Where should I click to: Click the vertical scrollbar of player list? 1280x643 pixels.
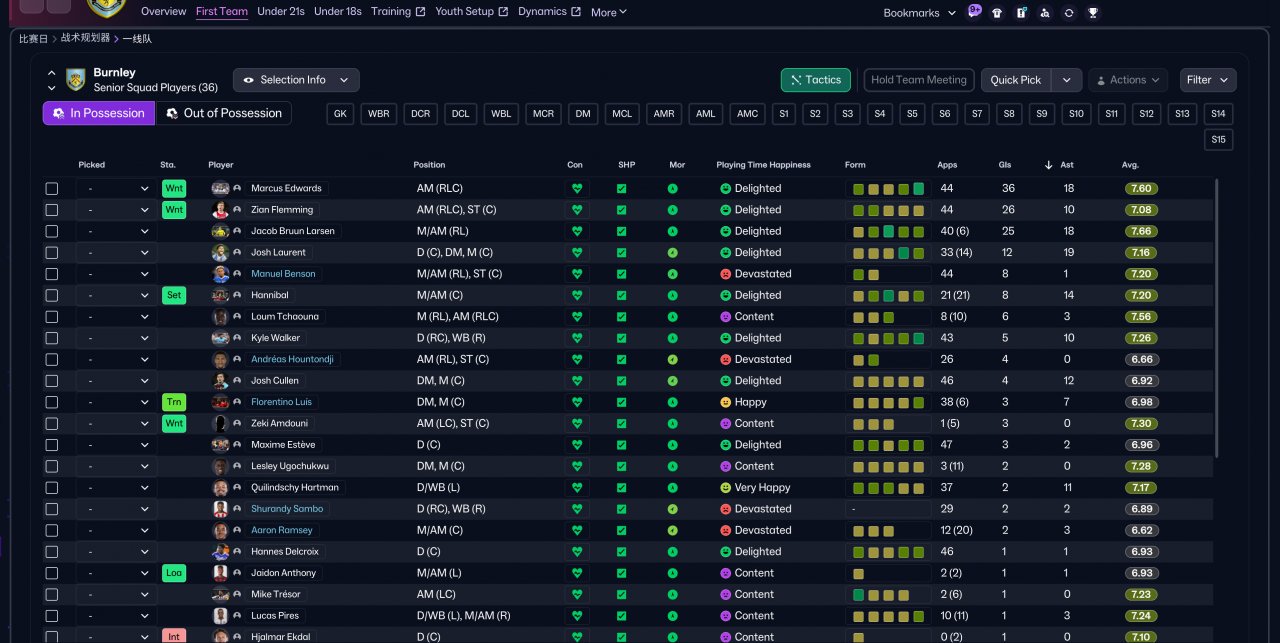point(1216,318)
